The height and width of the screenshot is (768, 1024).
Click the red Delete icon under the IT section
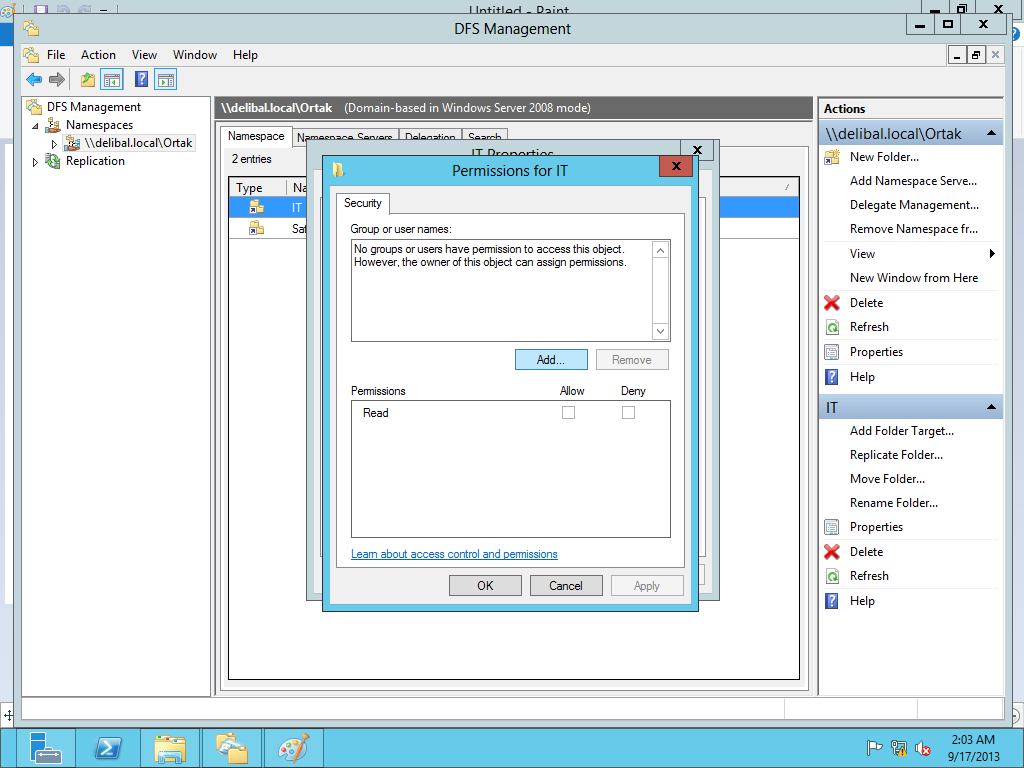tap(832, 552)
